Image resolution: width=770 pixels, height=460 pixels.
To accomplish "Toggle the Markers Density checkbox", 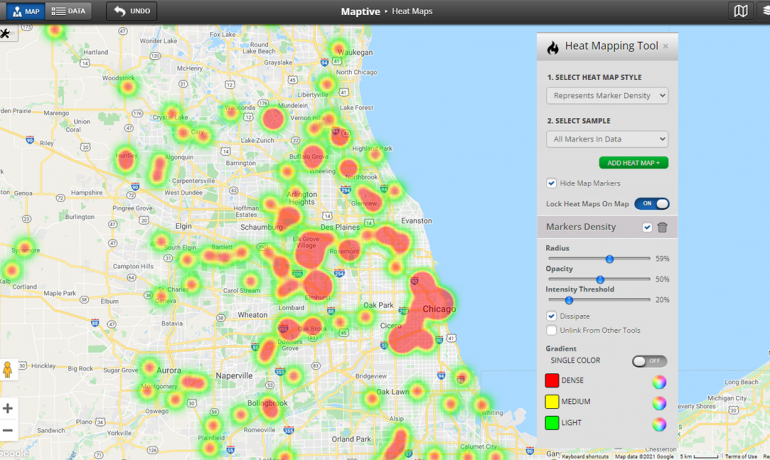I will [647, 227].
